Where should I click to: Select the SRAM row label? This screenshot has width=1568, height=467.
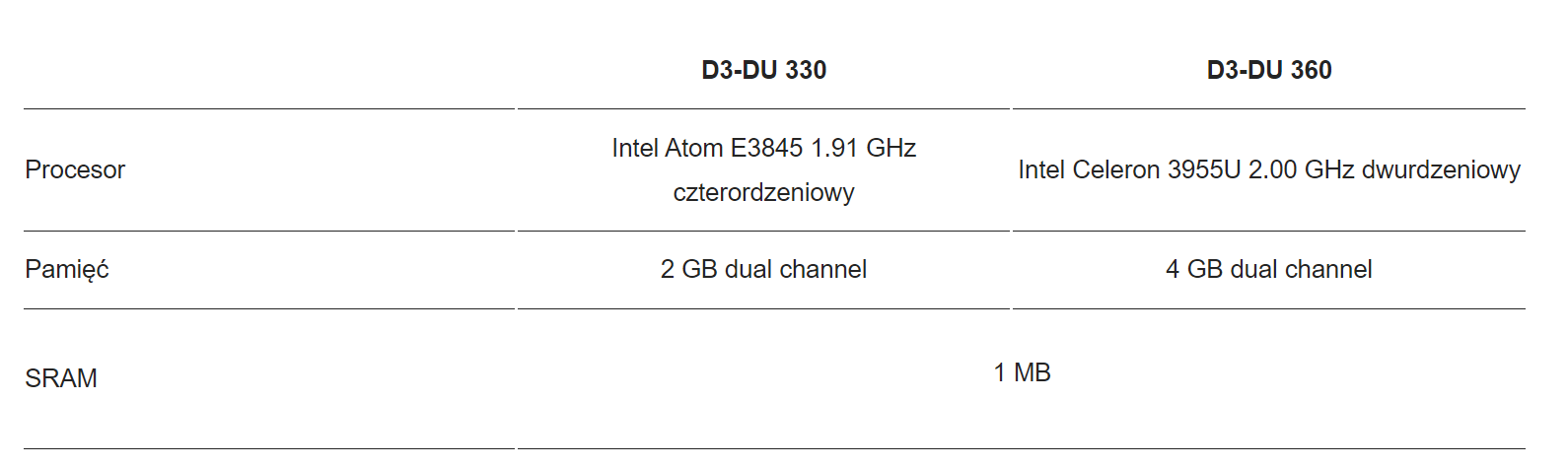pos(61,378)
